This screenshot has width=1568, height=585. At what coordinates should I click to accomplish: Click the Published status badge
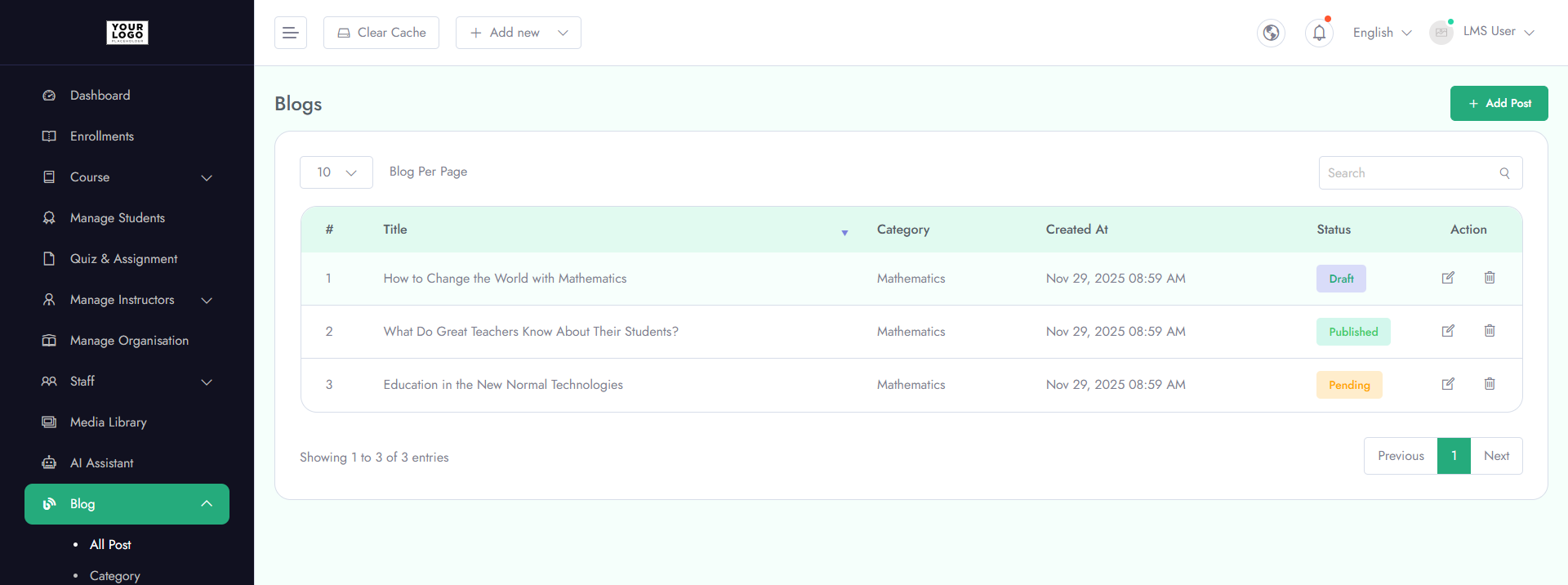pyautogui.click(x=1353, y=332)
